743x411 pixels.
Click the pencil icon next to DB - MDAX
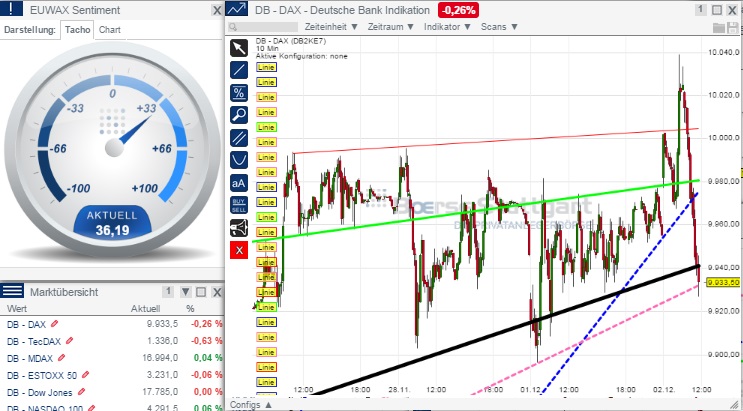[x=61, y=358]
